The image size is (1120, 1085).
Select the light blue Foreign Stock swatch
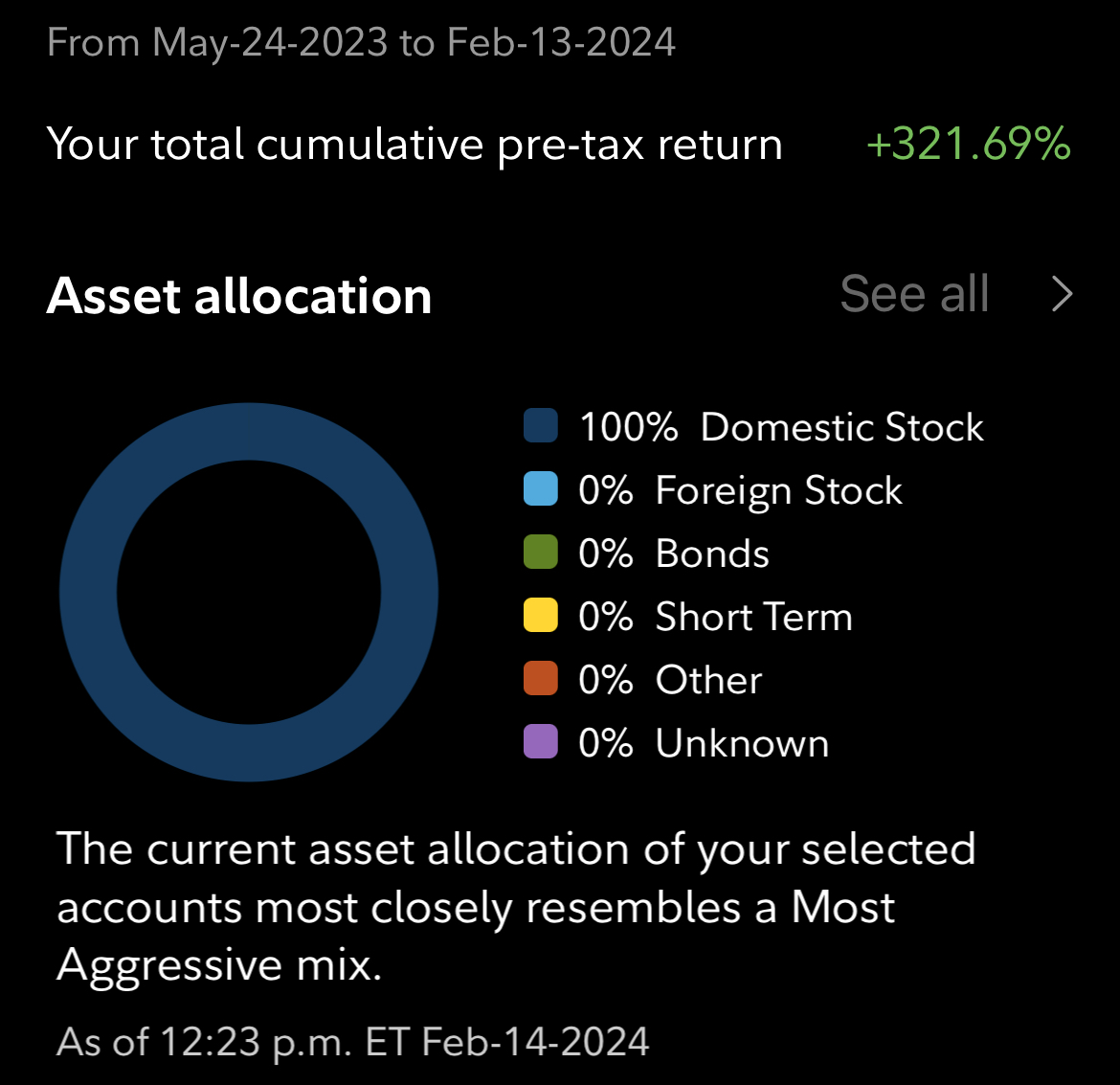(541, 489)
